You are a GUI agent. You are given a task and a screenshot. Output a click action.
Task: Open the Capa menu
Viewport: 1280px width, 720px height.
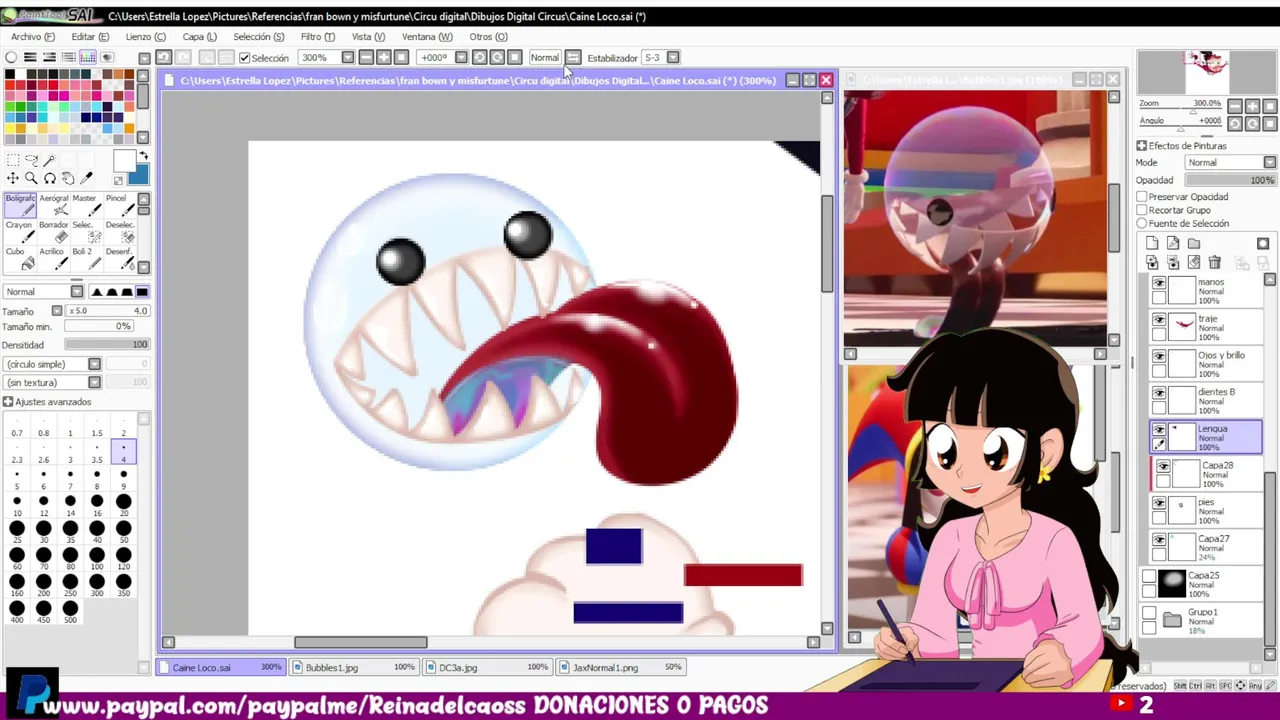199,37
